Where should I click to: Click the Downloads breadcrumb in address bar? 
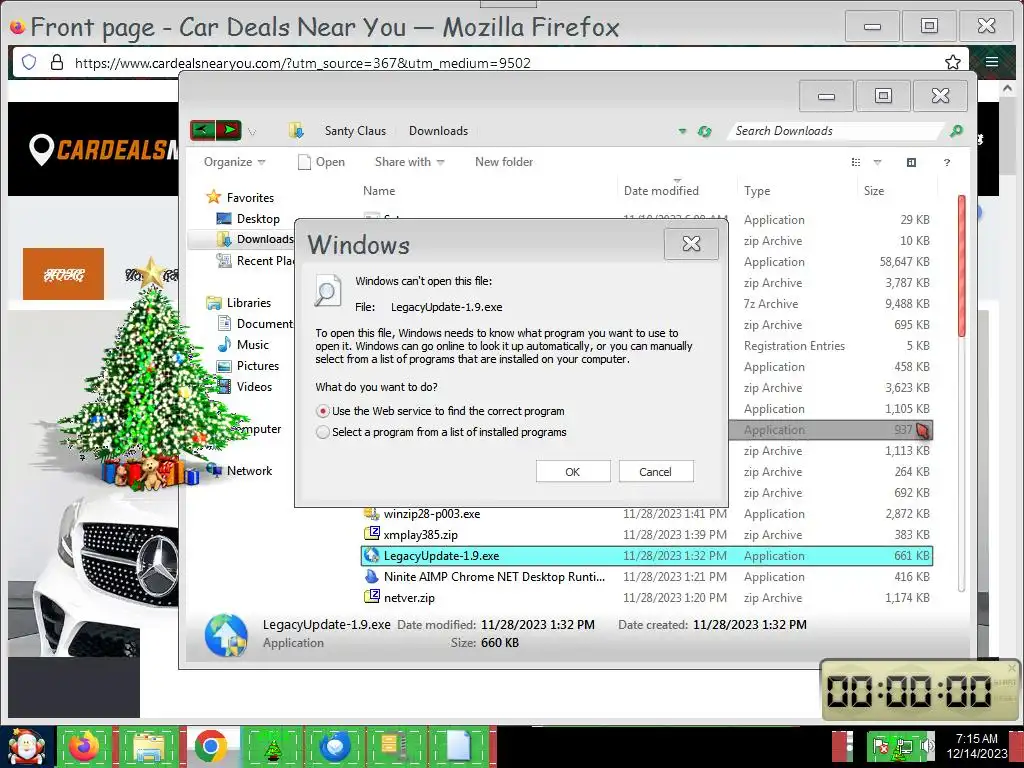click(x=438, y=131)
